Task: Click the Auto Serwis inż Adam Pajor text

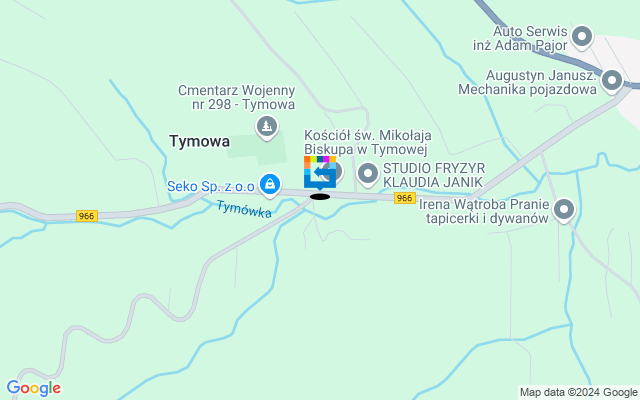Action: coord(520,38)
